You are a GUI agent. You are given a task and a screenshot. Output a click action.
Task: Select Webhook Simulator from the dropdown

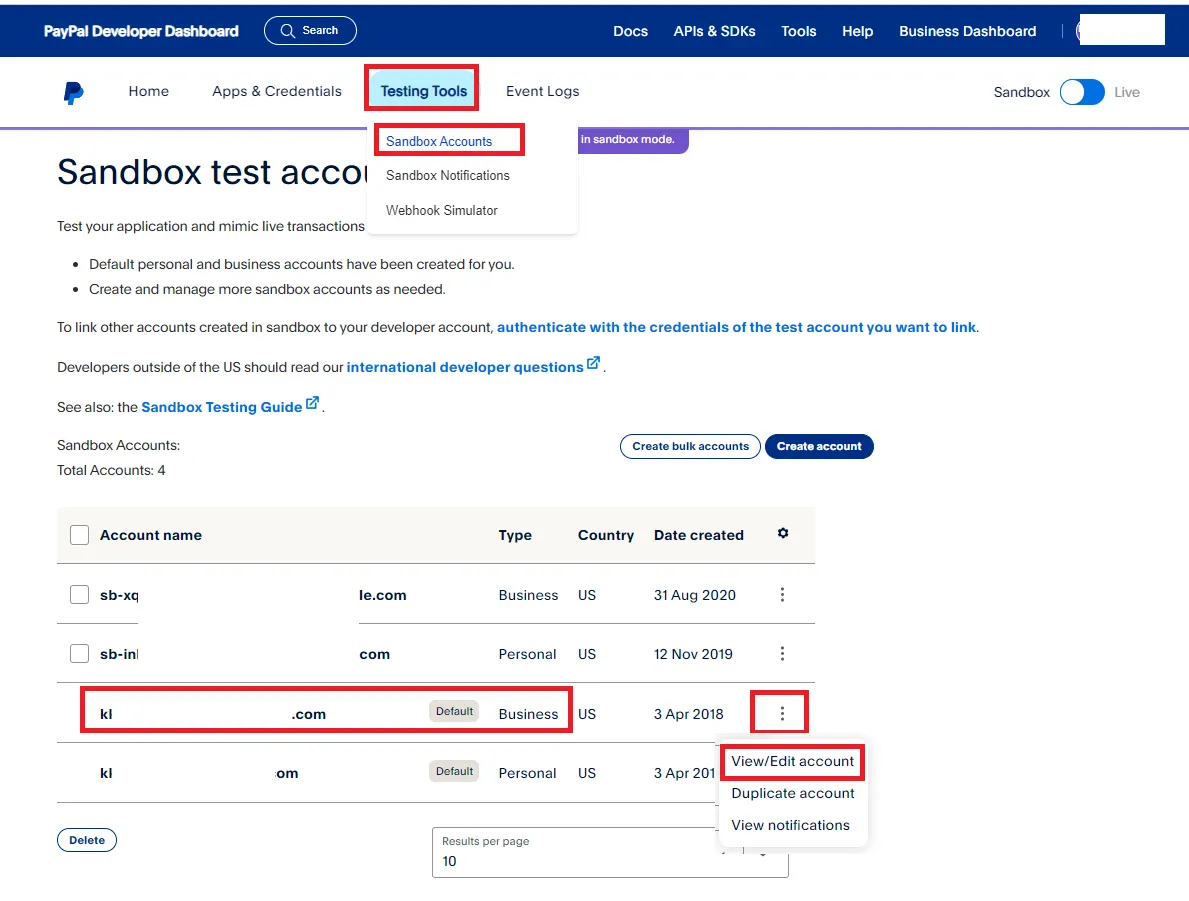coord(442,210)
